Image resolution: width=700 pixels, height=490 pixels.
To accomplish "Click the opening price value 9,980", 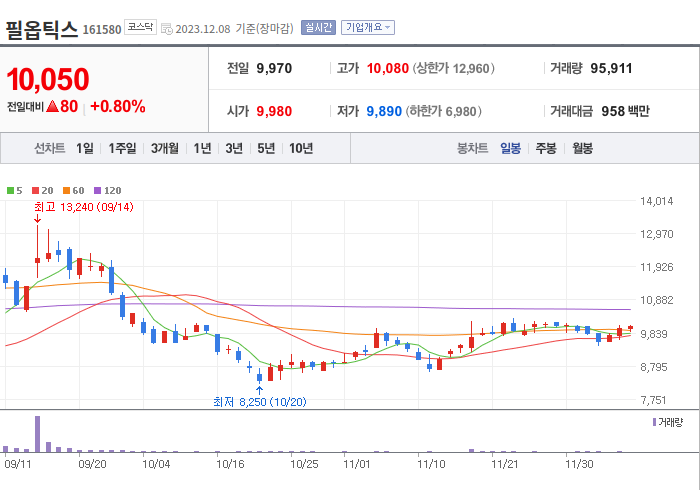I will click(274, 111).
